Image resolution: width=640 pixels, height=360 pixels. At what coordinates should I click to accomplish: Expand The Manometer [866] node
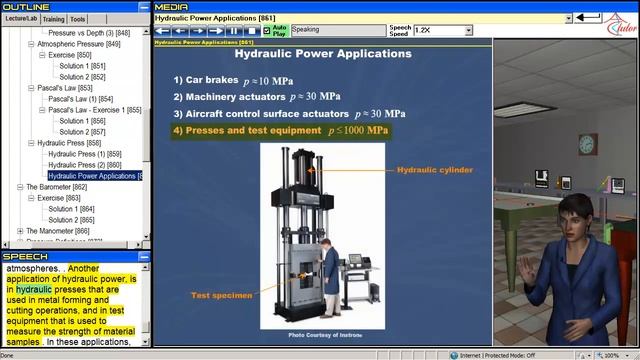click(x=20, y=231)
